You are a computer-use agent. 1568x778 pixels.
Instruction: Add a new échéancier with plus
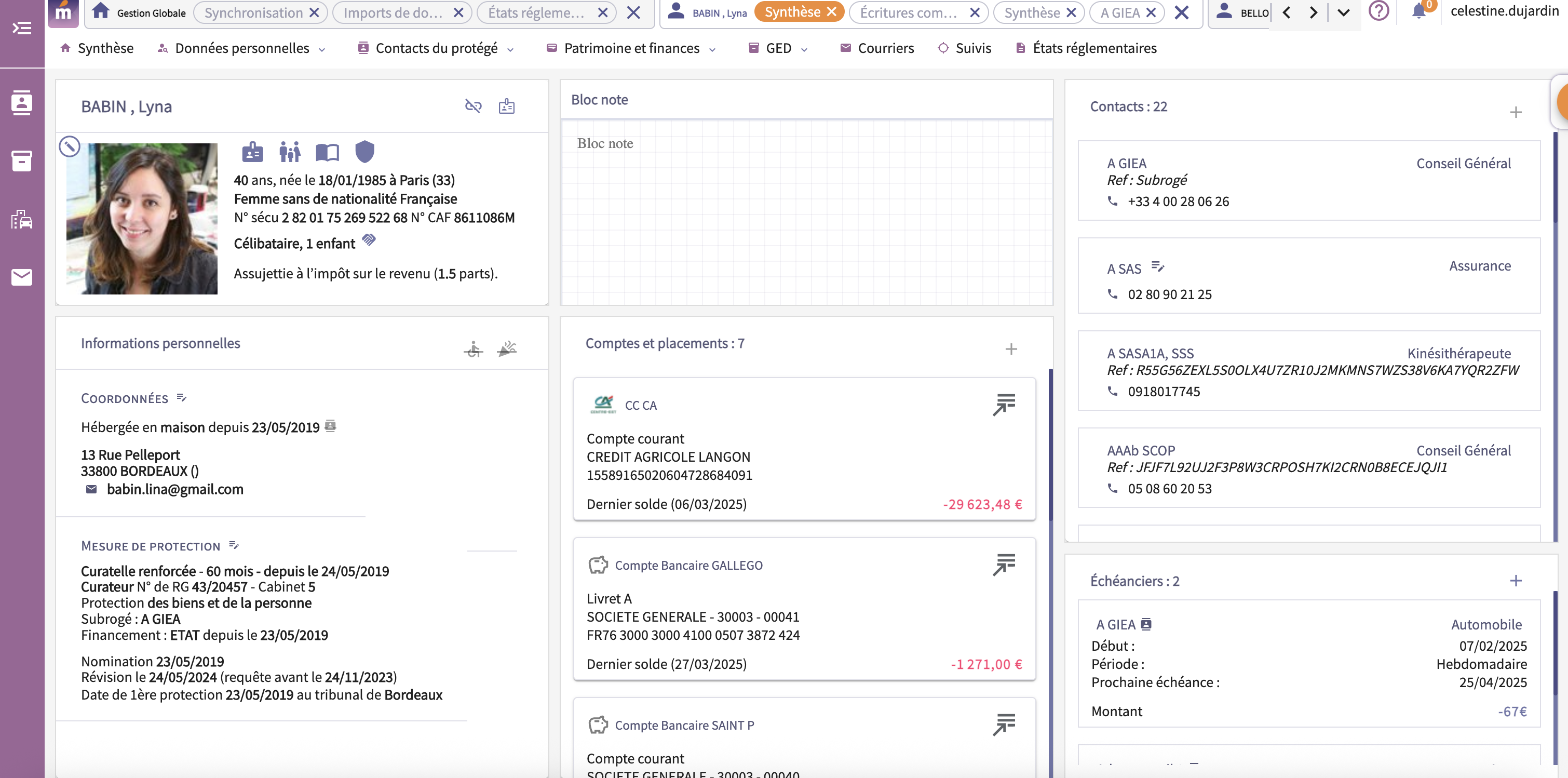click(1516, 580)
